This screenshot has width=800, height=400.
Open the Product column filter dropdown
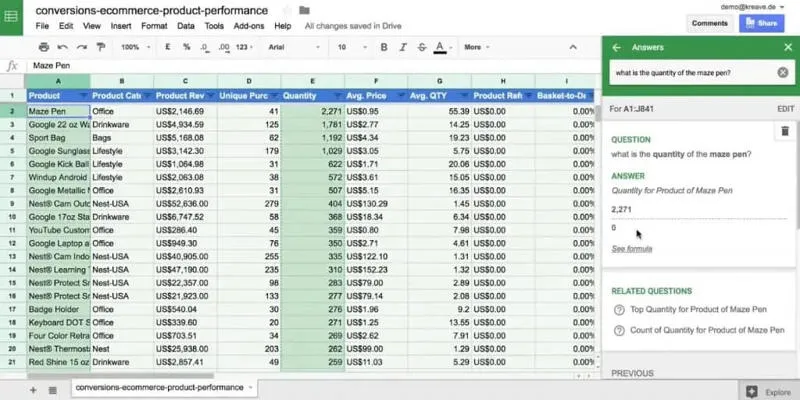click(x=83, y=96)
